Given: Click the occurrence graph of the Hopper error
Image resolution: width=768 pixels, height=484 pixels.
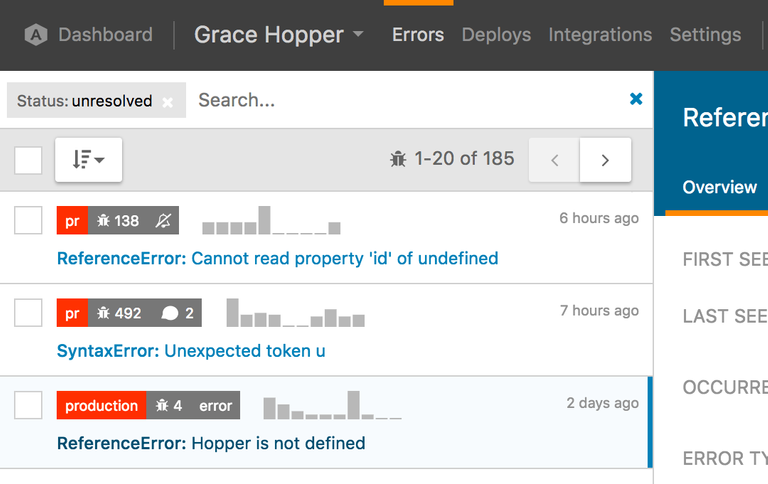Looking at the screenshot, I should point(333,405).
